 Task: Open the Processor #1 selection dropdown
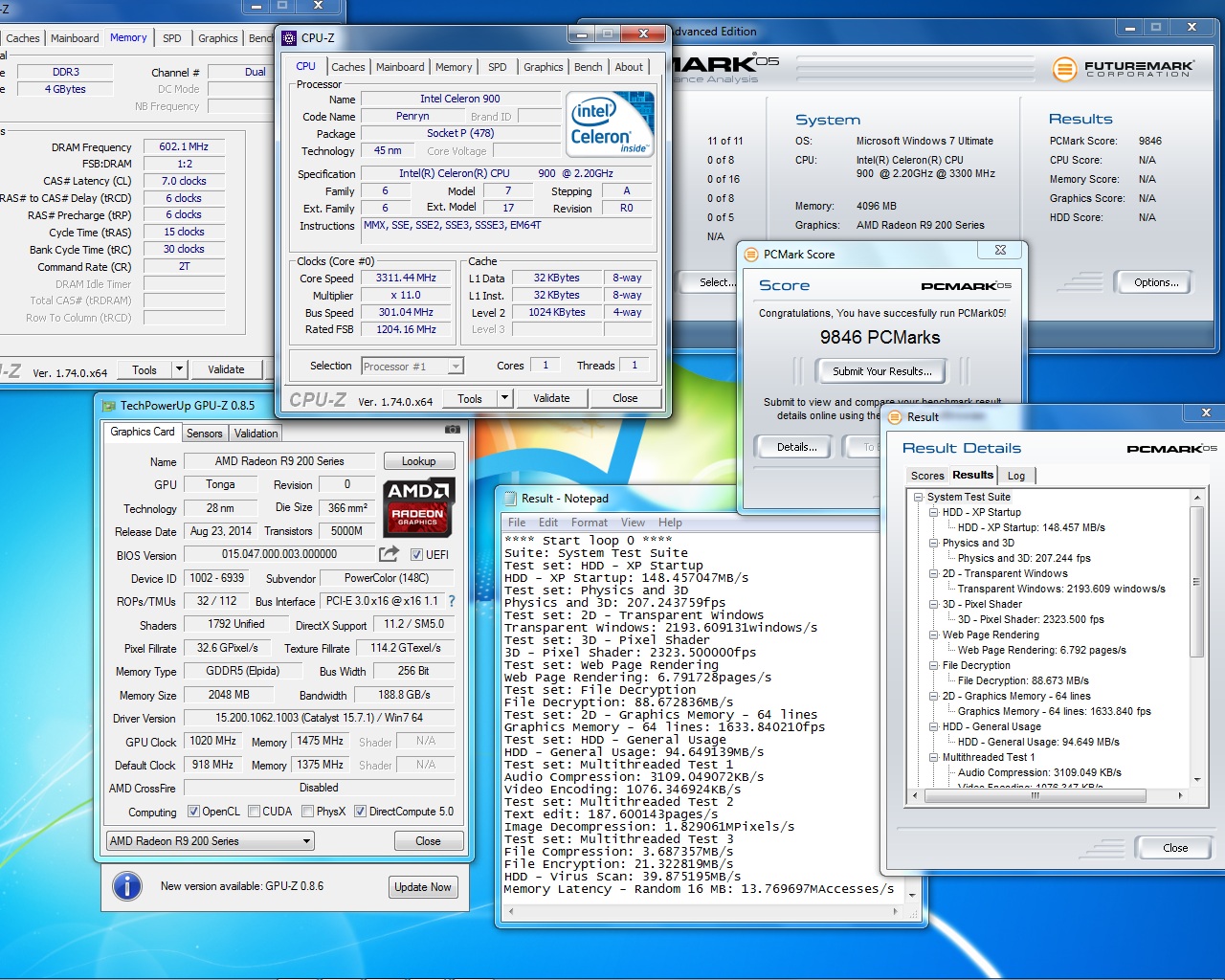(x=456, y=367)
